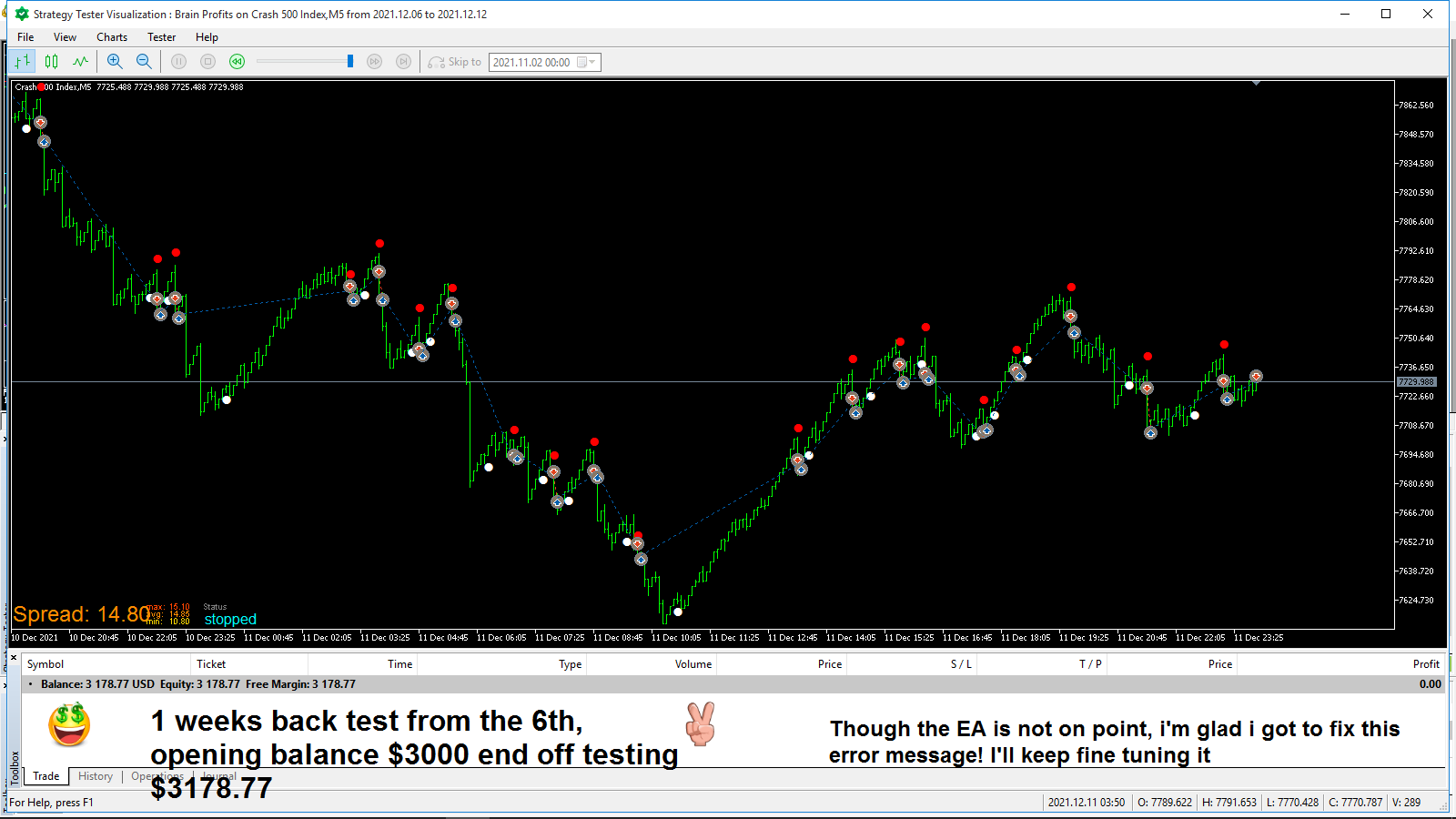Click the status bar high value H: 7791.653
The width and height of the screenshot is (1456, 819).
(x=1229, y=803)
